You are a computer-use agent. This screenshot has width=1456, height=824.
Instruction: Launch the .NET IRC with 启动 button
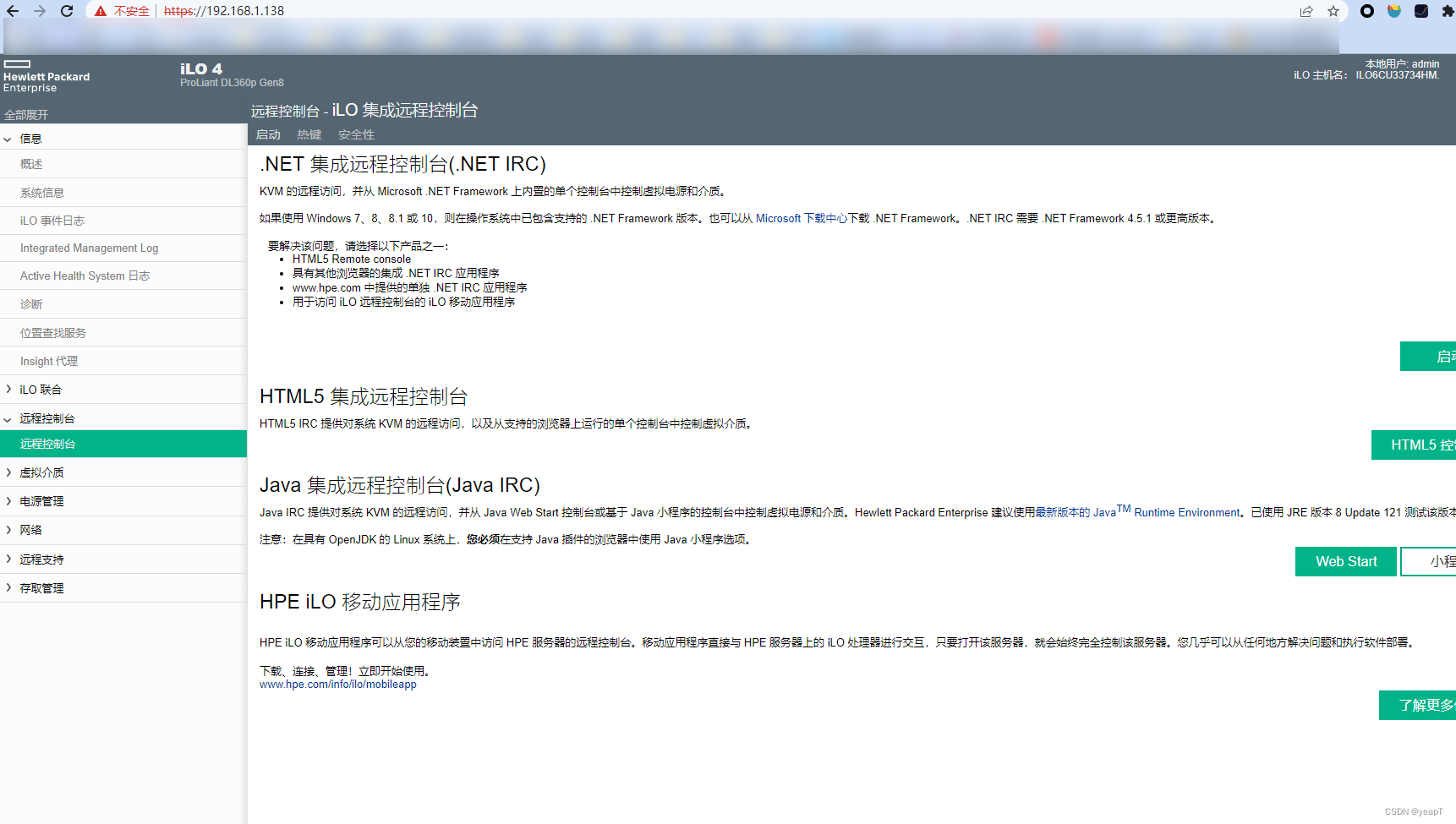click(1428, 357)
